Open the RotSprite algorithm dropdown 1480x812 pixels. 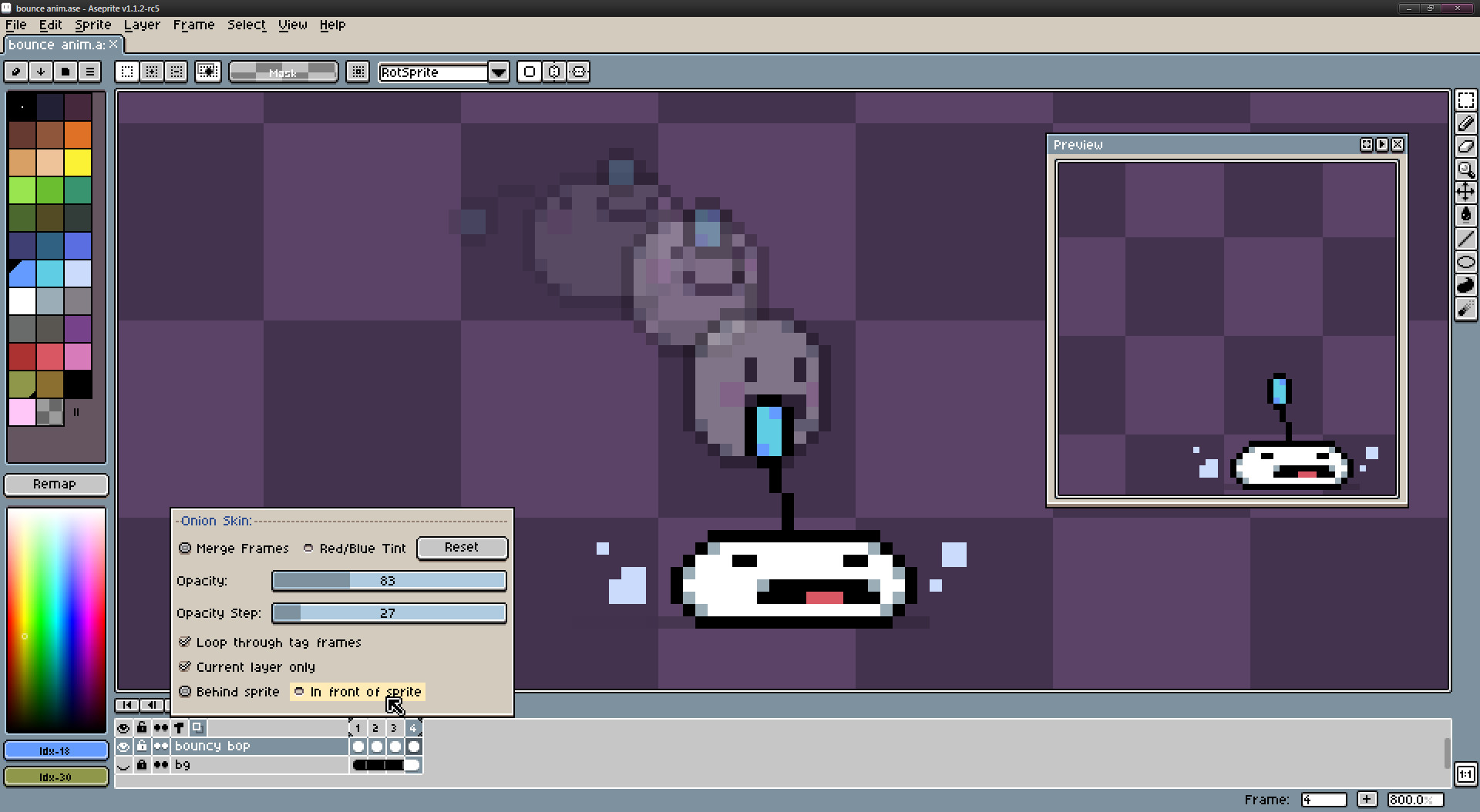pyautogui.click(x=499, y=72)
